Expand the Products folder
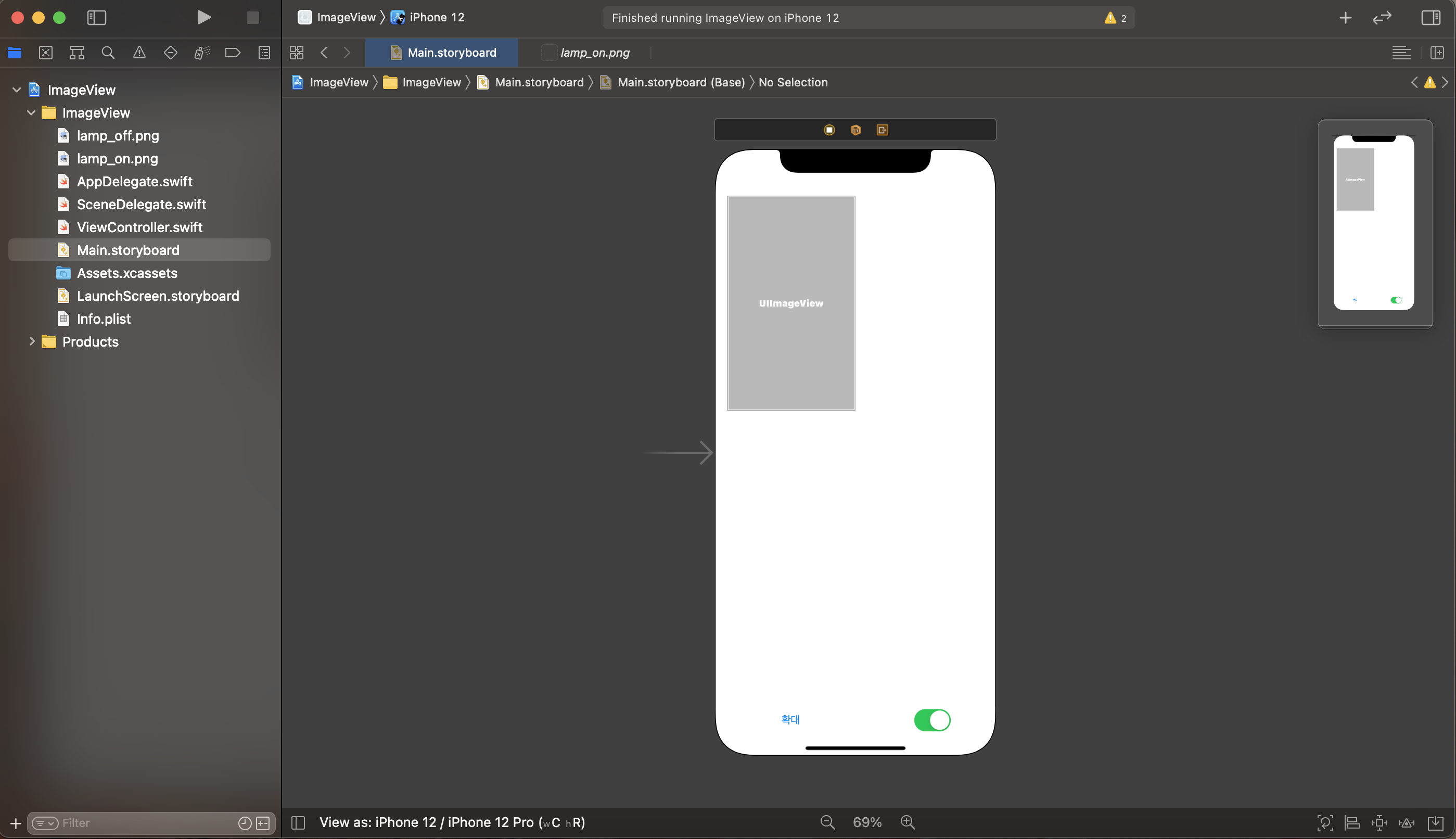 [x=32, y=342]
